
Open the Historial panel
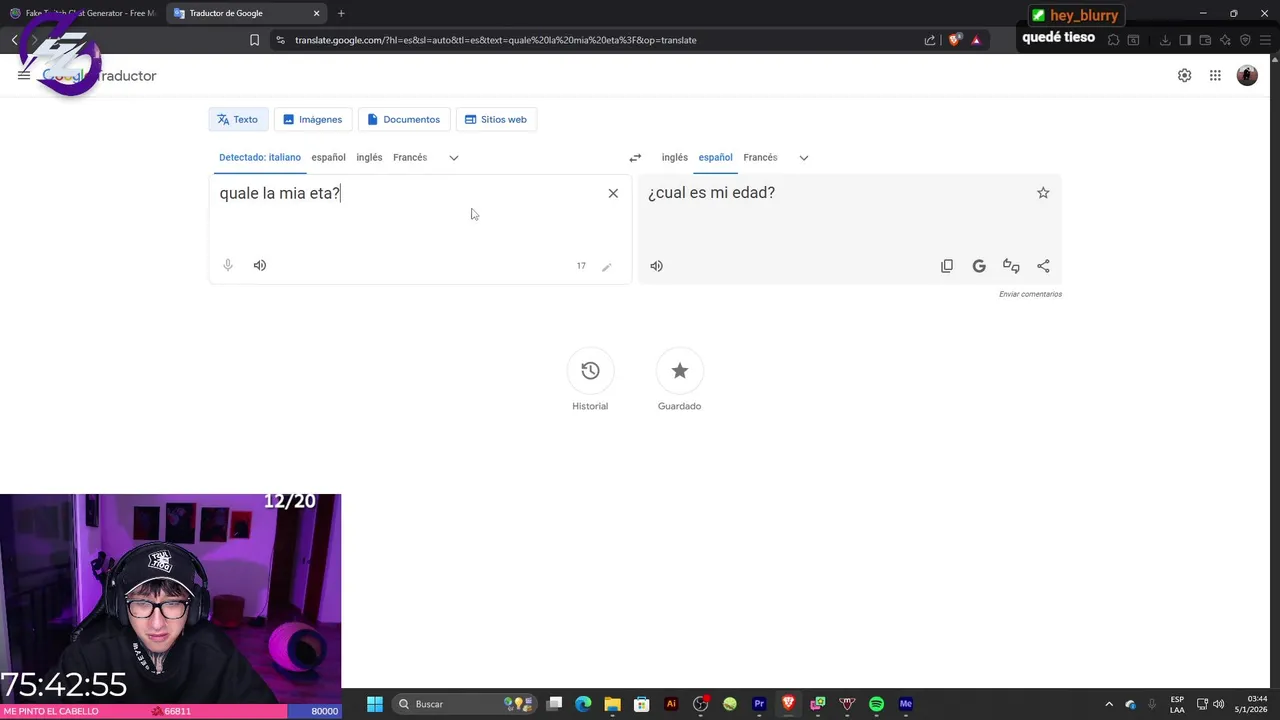590,381
